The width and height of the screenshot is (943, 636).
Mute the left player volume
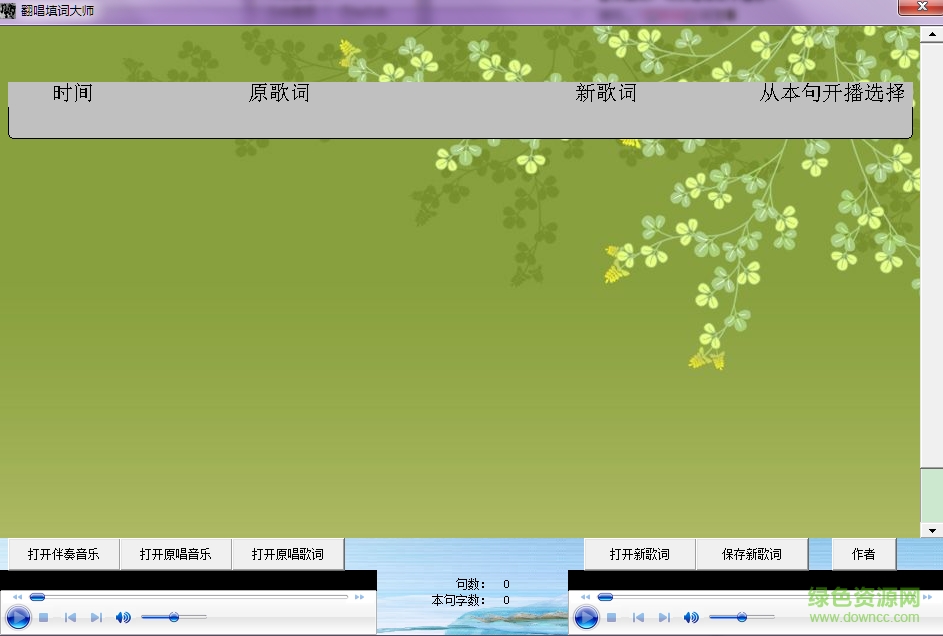coord(123,617)
